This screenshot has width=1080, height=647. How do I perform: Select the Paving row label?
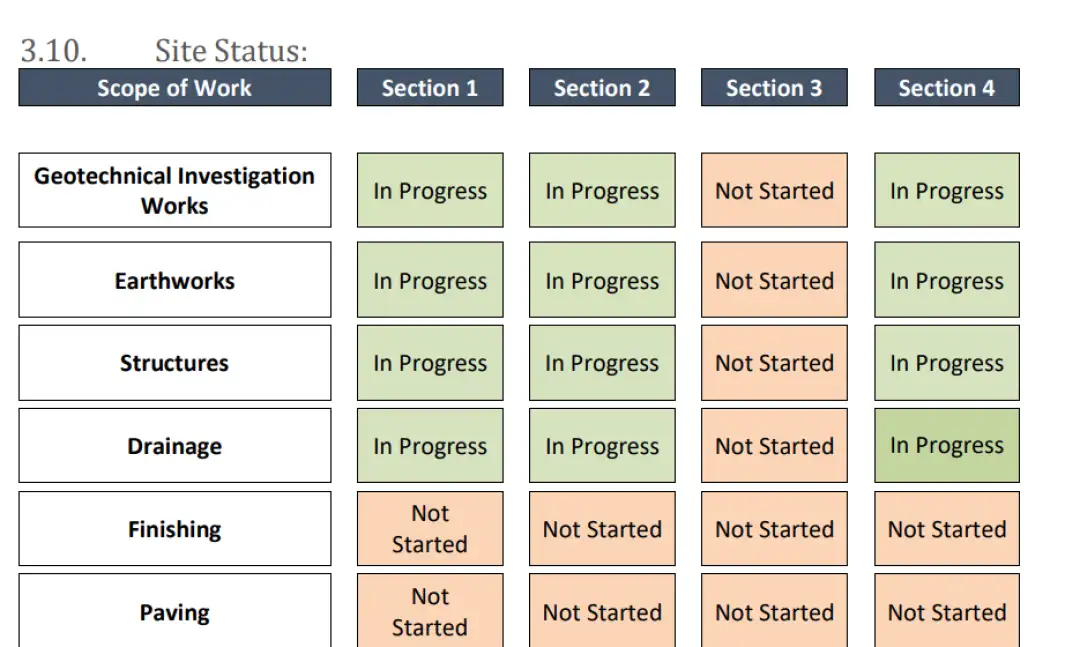174,611
